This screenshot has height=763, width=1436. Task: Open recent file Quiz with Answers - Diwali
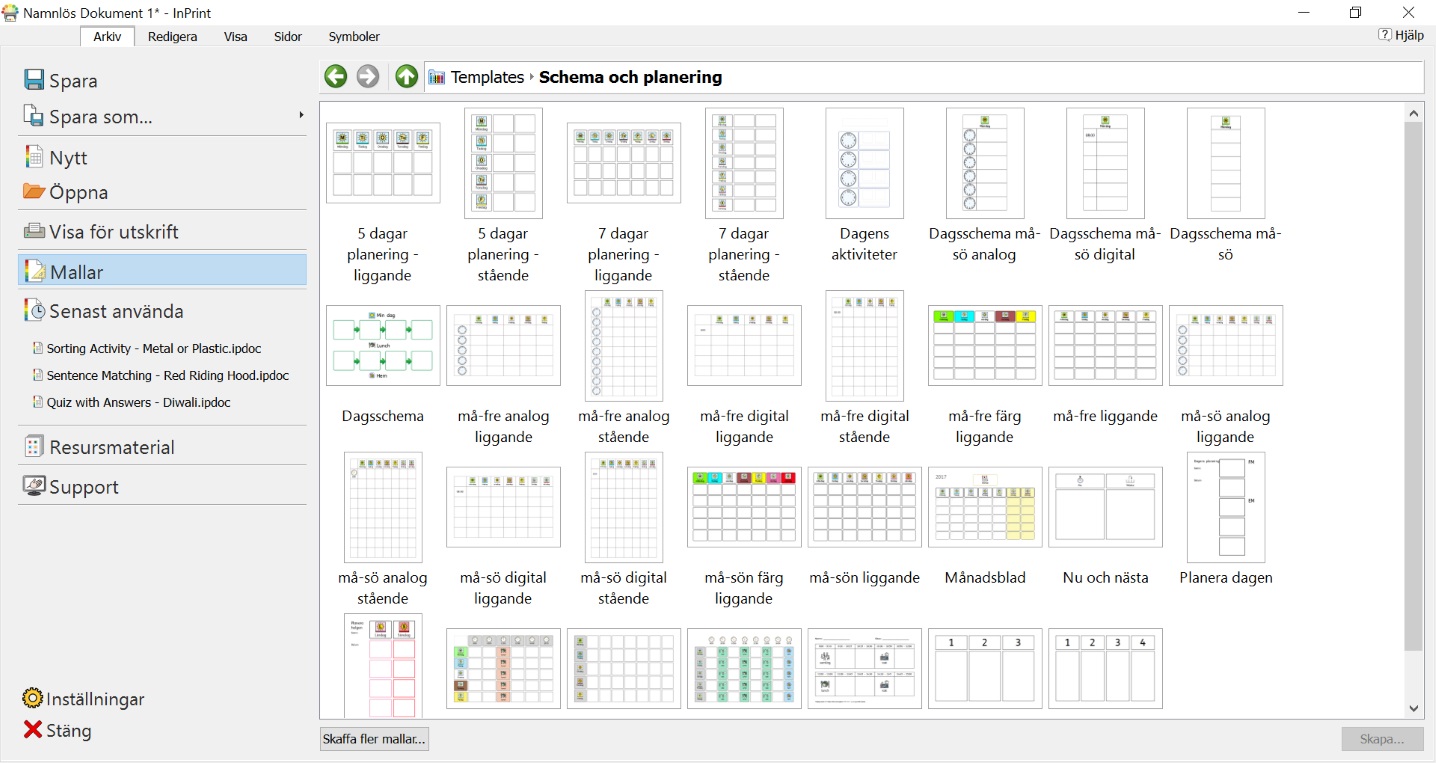139,403
